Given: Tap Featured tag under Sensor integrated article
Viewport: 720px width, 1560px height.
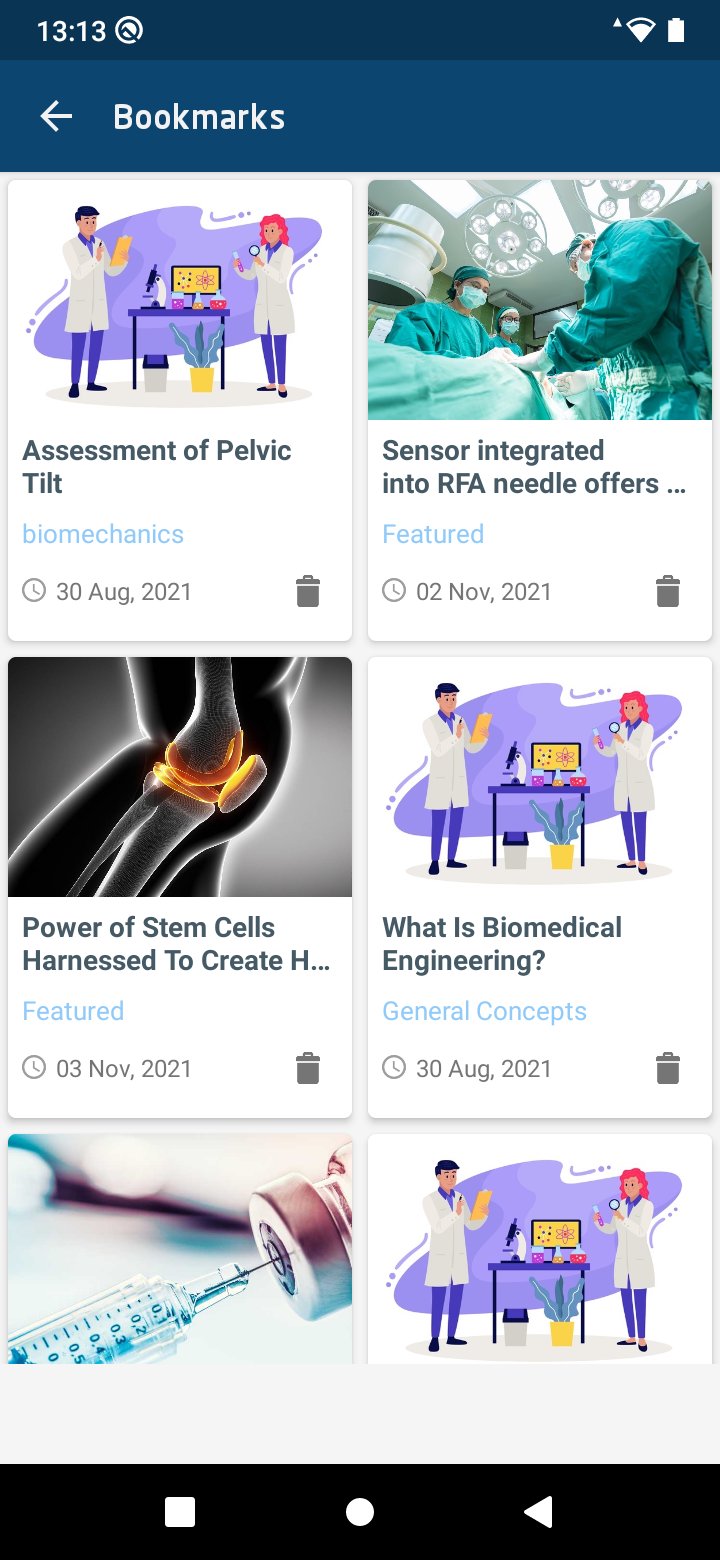Looking at the screenshot, I should (x=433, y=534).
